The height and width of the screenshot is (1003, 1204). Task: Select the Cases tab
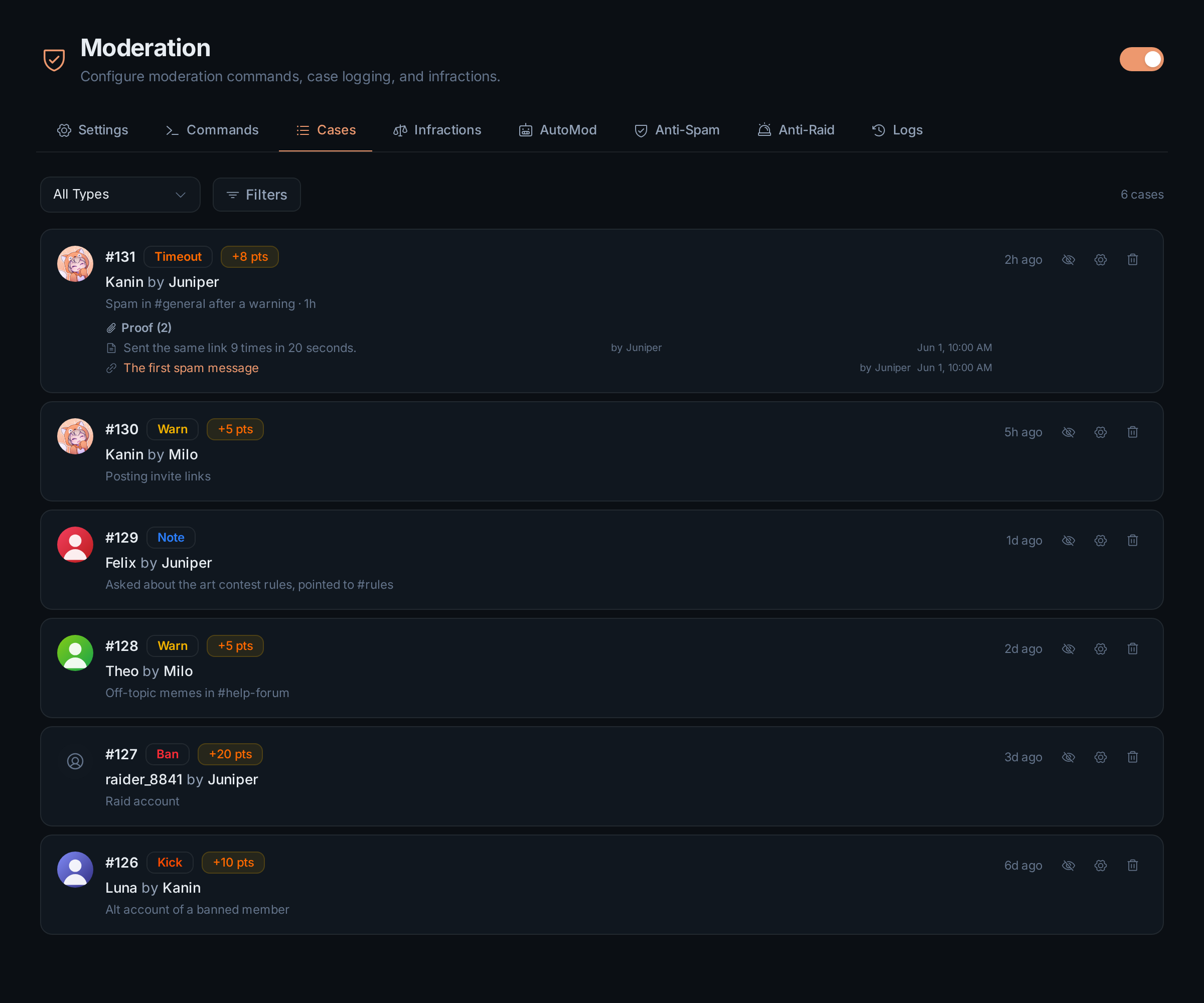pyautogui.click(x=326, y=130)
